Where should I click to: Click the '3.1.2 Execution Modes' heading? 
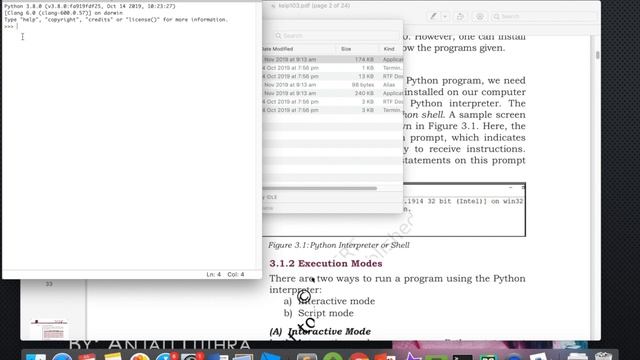point(326,263)
